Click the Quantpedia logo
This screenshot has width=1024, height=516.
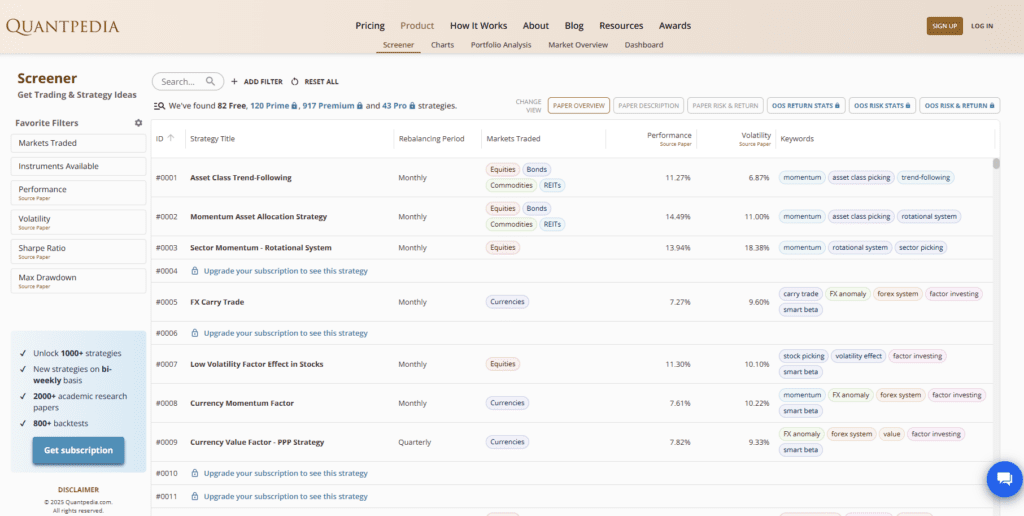point(63,26)
